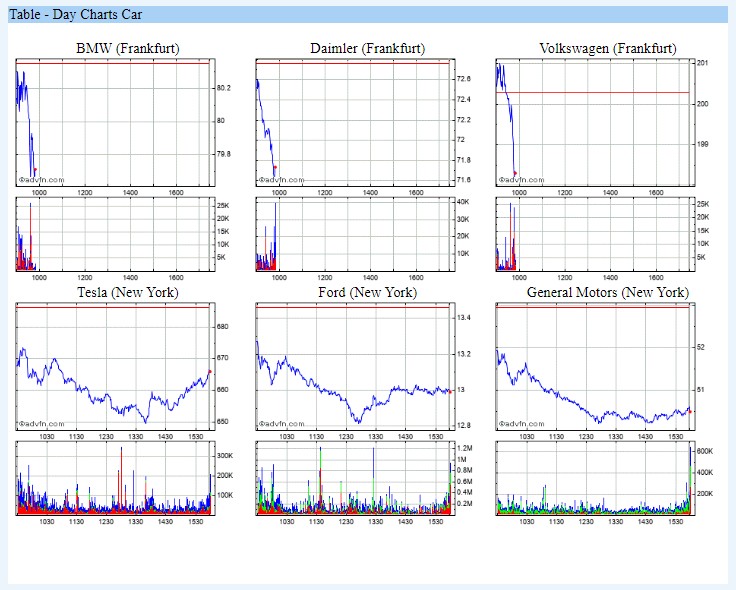Click the 300K volume label on Tesla chart
Screen dimensions: 736x590
pyautogui.click(x=225, y=456)
